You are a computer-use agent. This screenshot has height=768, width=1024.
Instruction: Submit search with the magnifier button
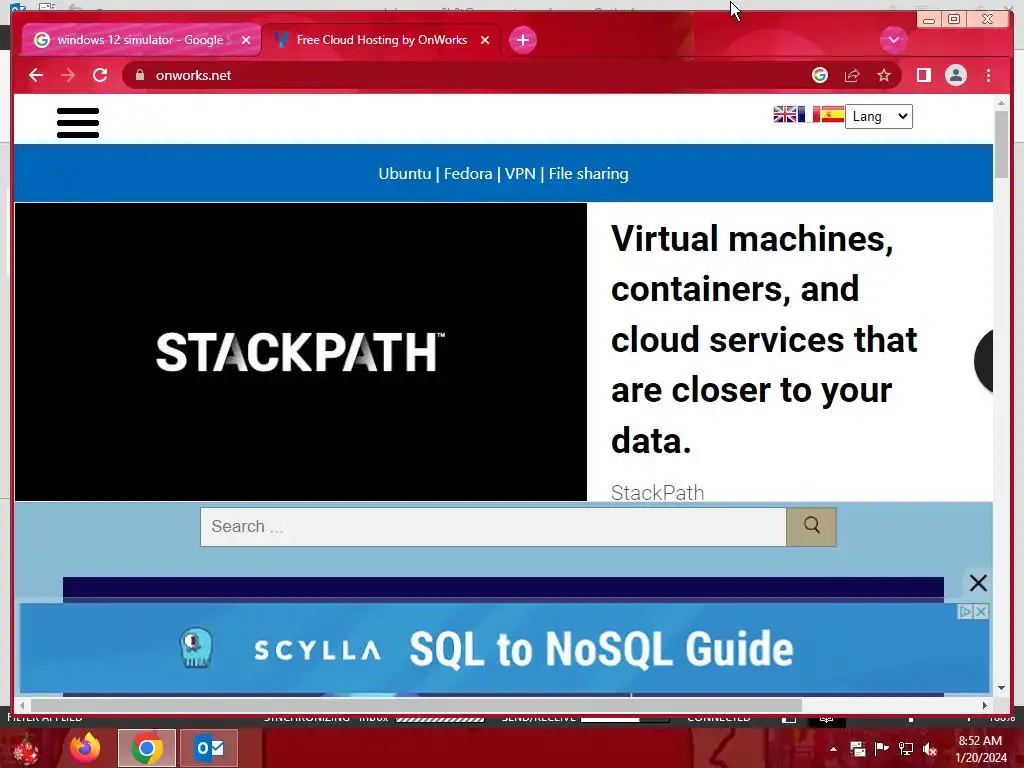click(x=811, y=526)
